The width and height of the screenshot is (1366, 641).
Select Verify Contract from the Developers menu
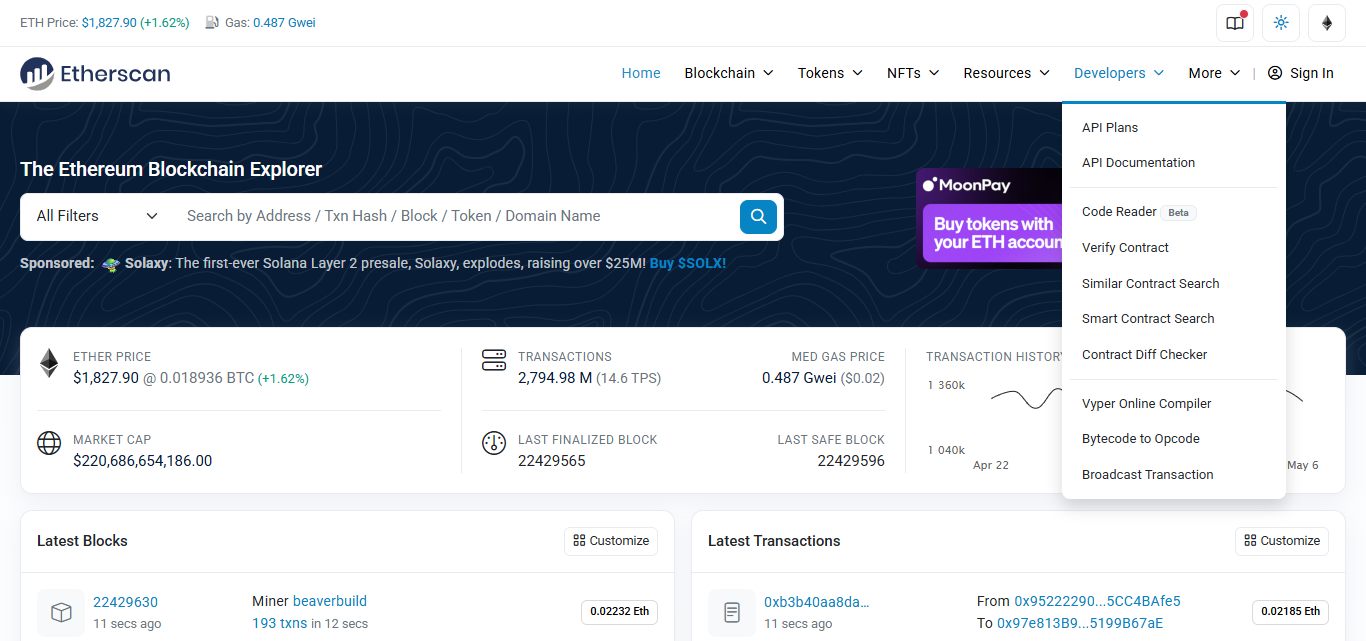pyautogui.click(x=1124, y=247)
